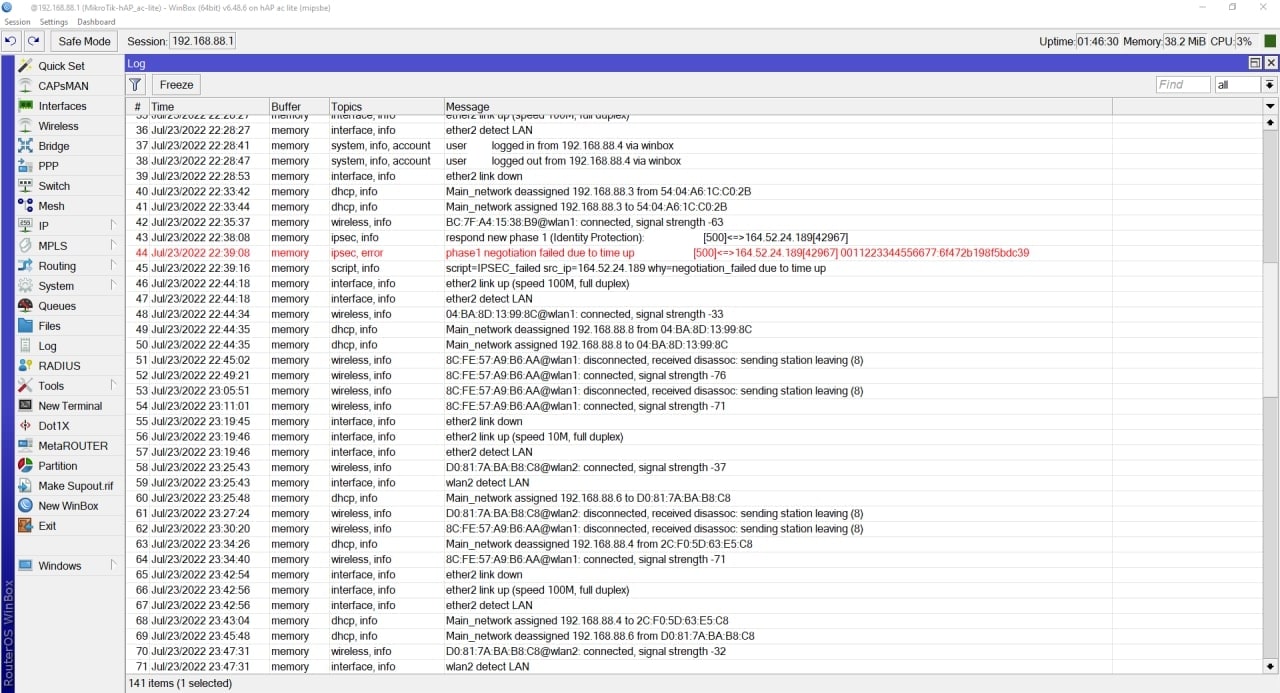This screenshot has width=1280, height=693.
Task: Open the Mesh menu
Action: [x=51, y=206]
